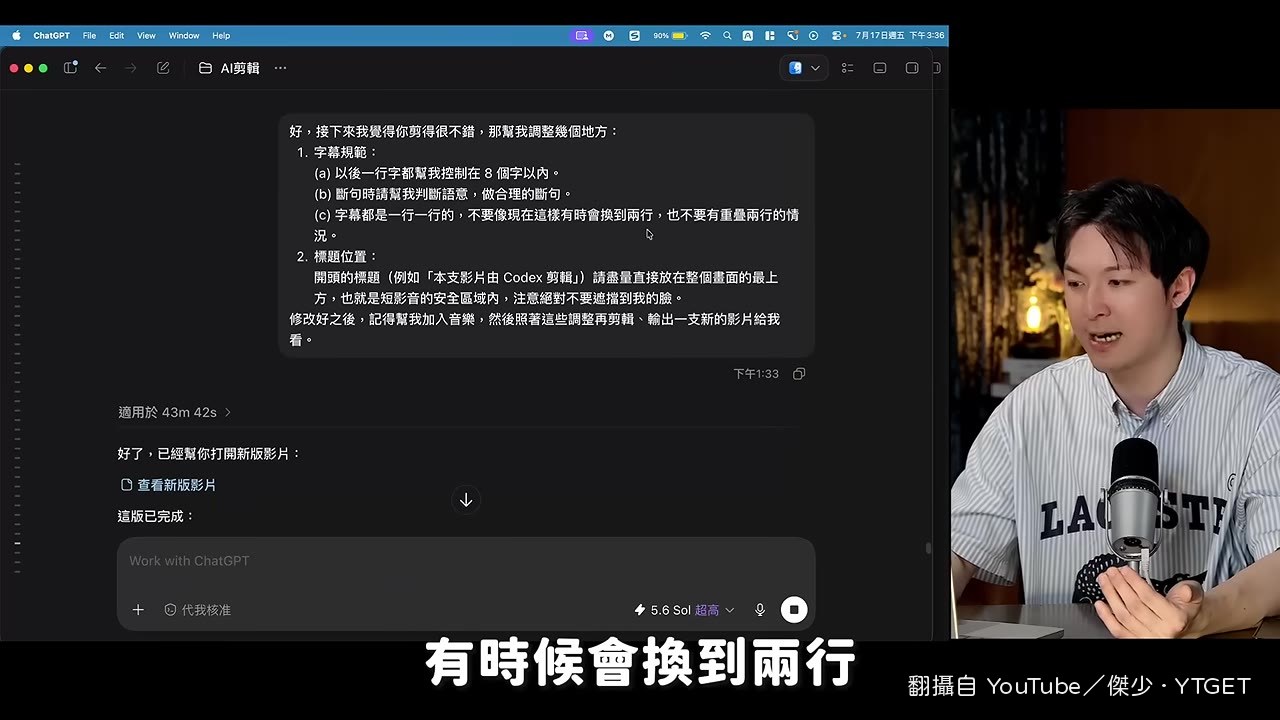
Task: Add attachment with the plus icon
Action: (x=138, y=610)
